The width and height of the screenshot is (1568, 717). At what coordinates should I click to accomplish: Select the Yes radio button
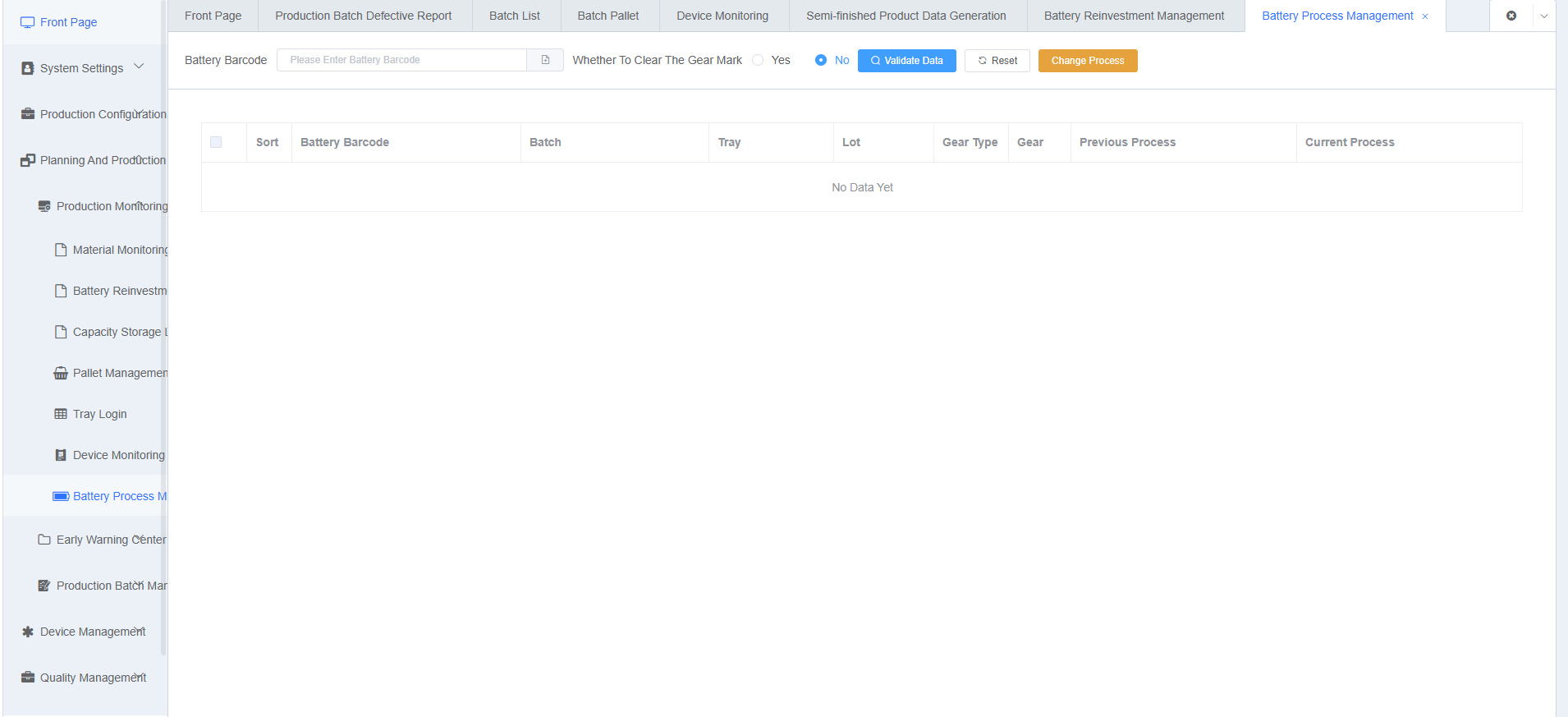pos(758,60)
